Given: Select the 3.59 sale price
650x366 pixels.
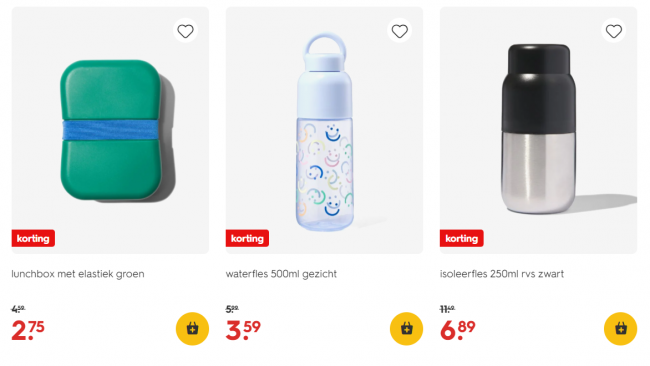Looking at the screenshot, I should click(x=243, y=330).
